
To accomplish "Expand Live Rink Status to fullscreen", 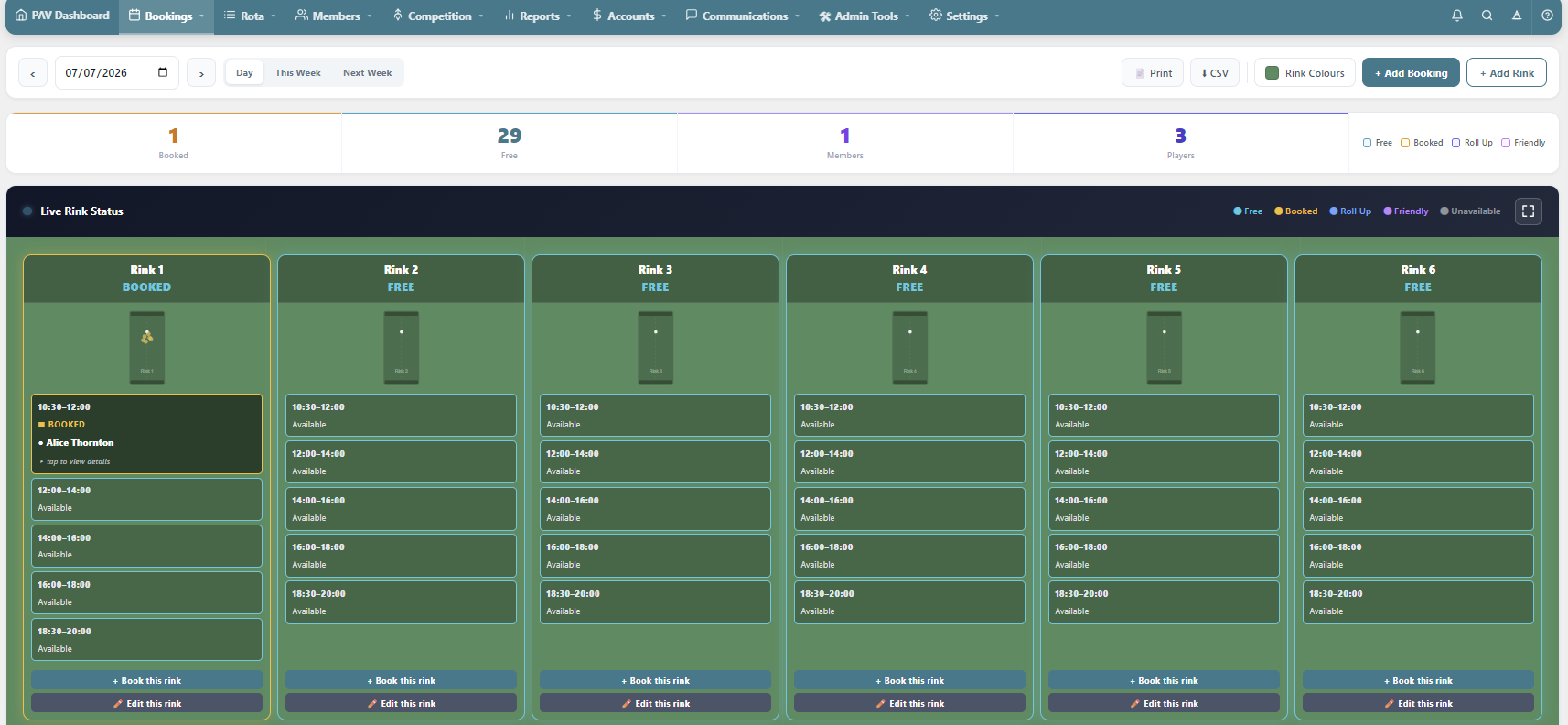I will click(1528, 211).
